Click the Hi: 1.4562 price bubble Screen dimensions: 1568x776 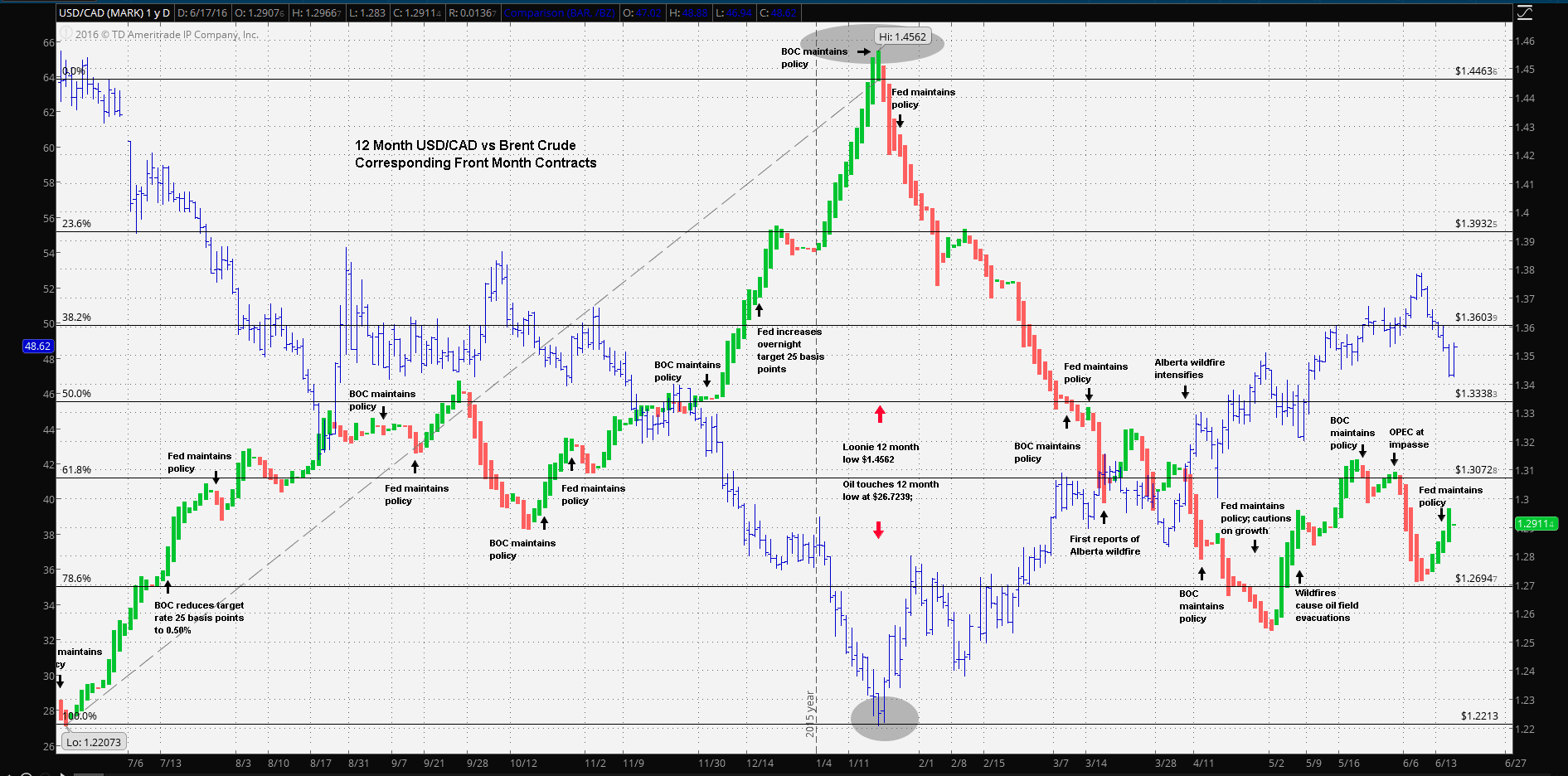[x=902, y=36]
